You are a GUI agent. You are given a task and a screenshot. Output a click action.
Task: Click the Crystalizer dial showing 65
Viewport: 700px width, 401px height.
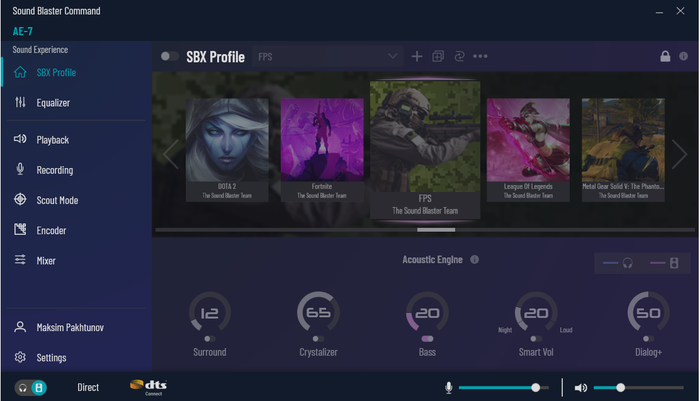coord(318,312)
